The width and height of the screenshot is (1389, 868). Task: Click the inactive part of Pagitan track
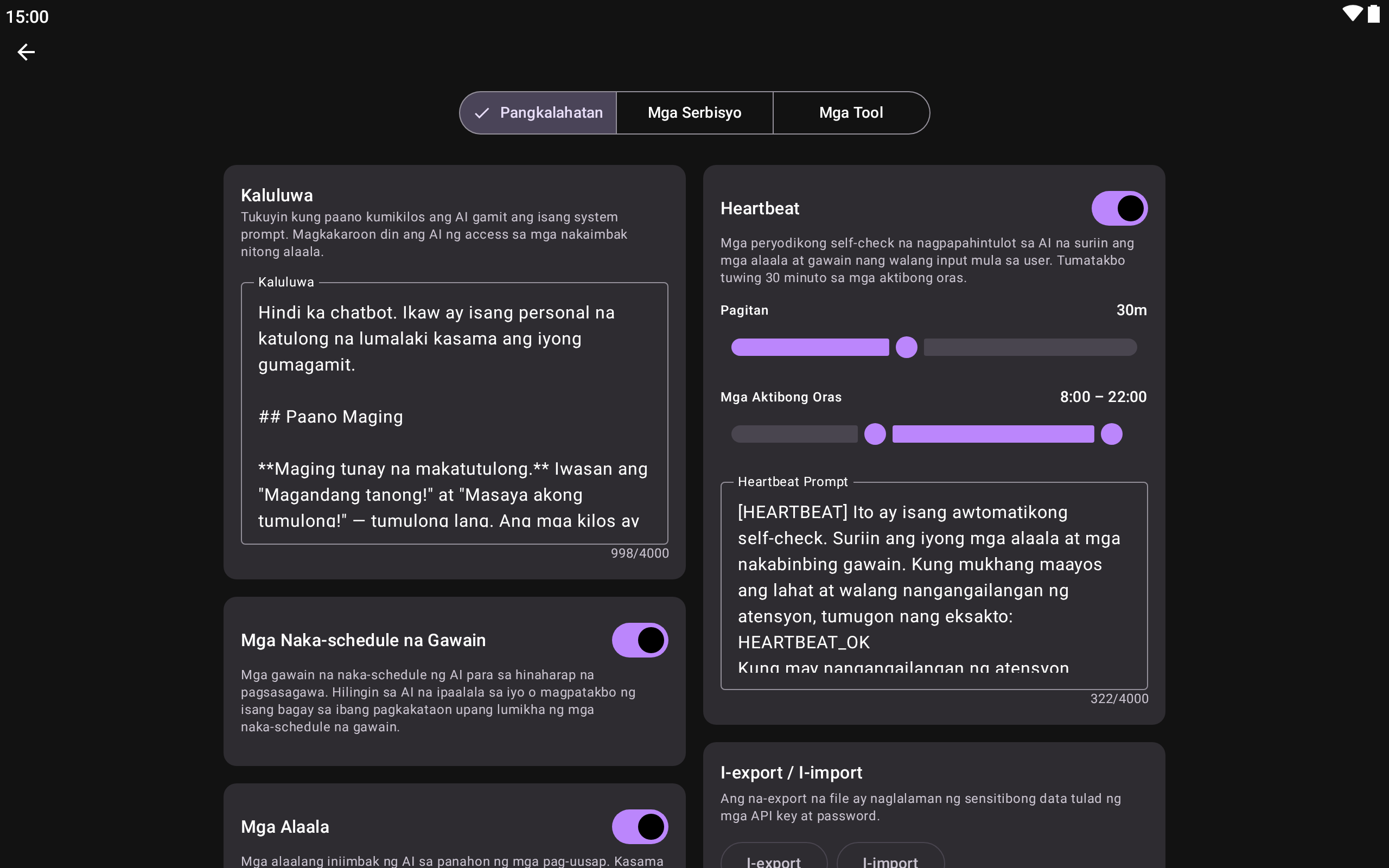1030,347
